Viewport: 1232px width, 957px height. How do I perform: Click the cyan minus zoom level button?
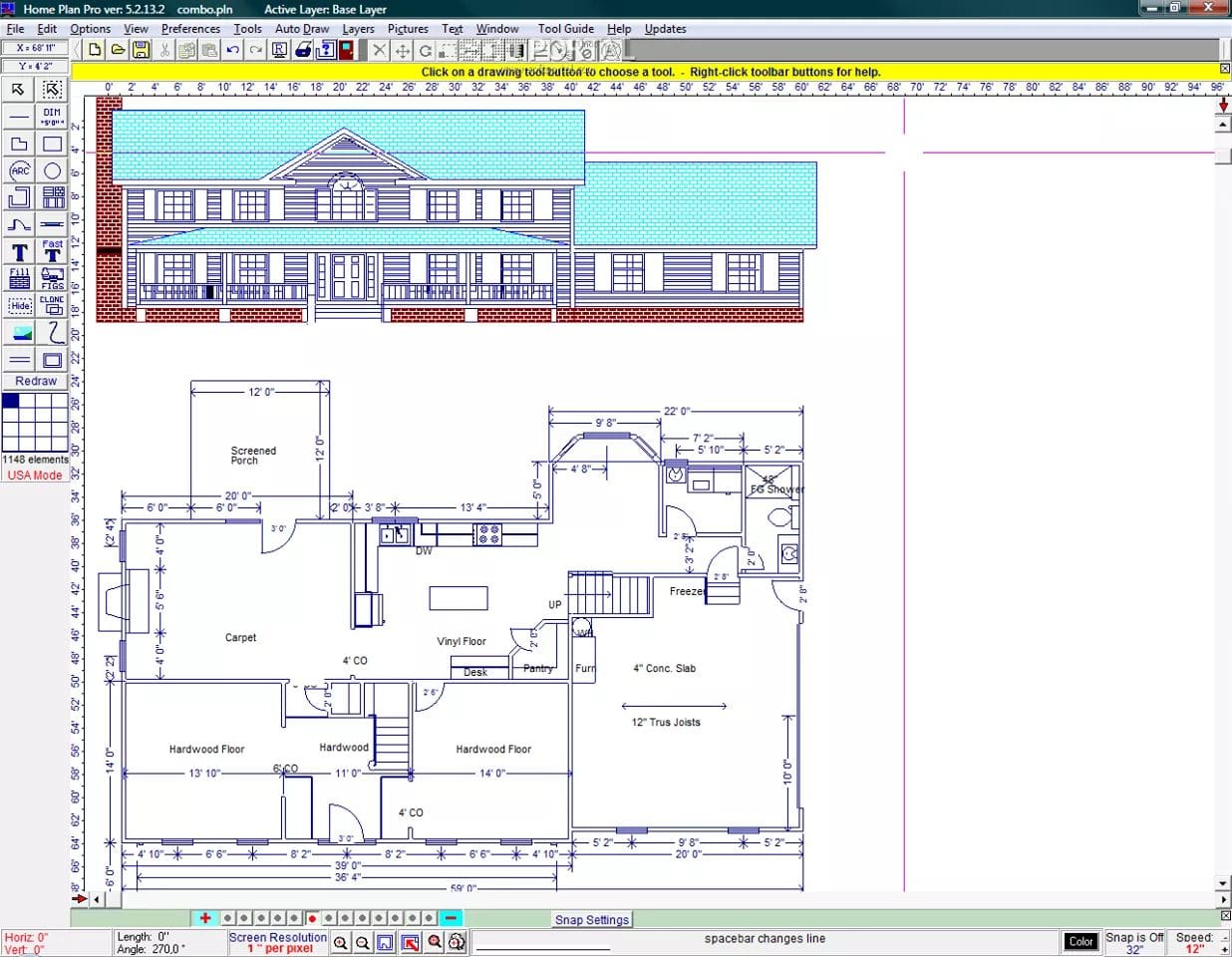(x=451, y=918)
